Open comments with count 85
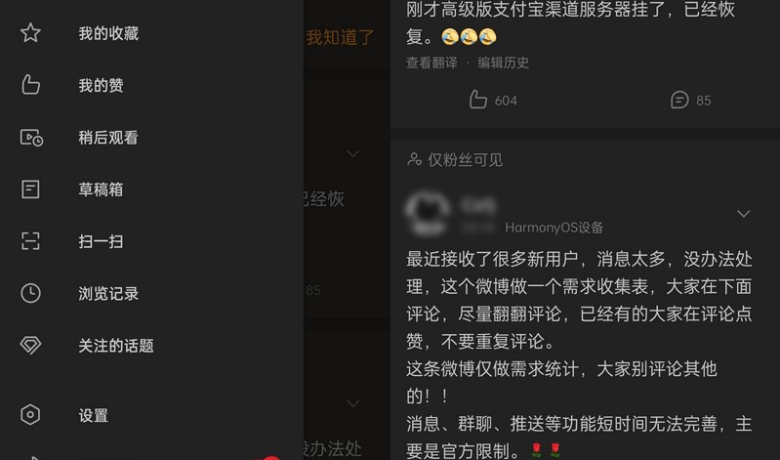The image size is (780, 460). click(680, 100)
